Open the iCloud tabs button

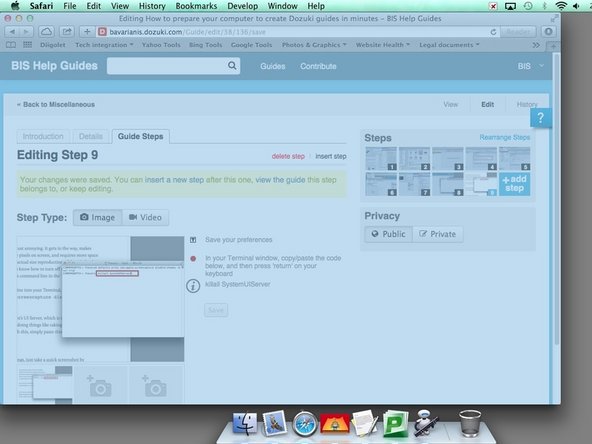tap(46, 32)
